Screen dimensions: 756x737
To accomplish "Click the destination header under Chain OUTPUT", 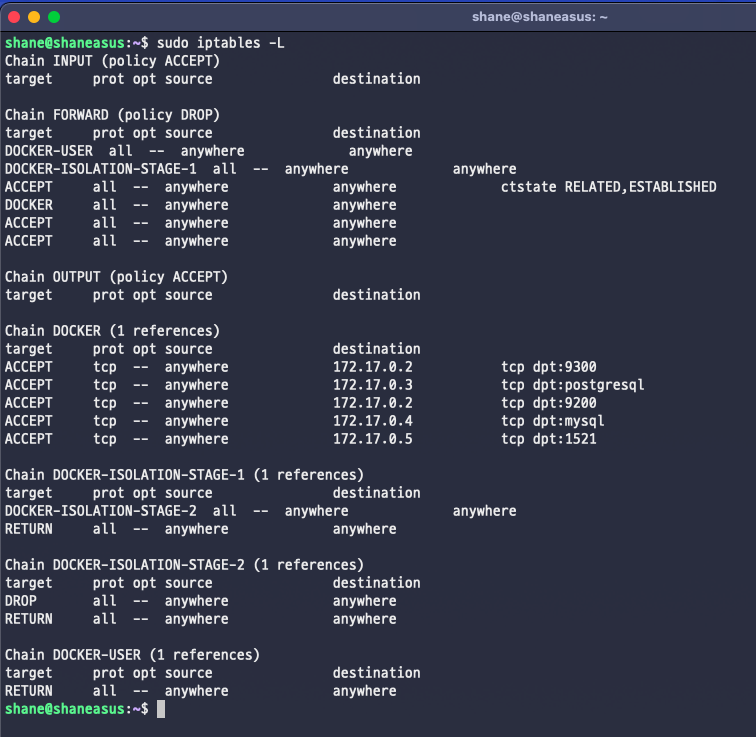I will point(377,295).
